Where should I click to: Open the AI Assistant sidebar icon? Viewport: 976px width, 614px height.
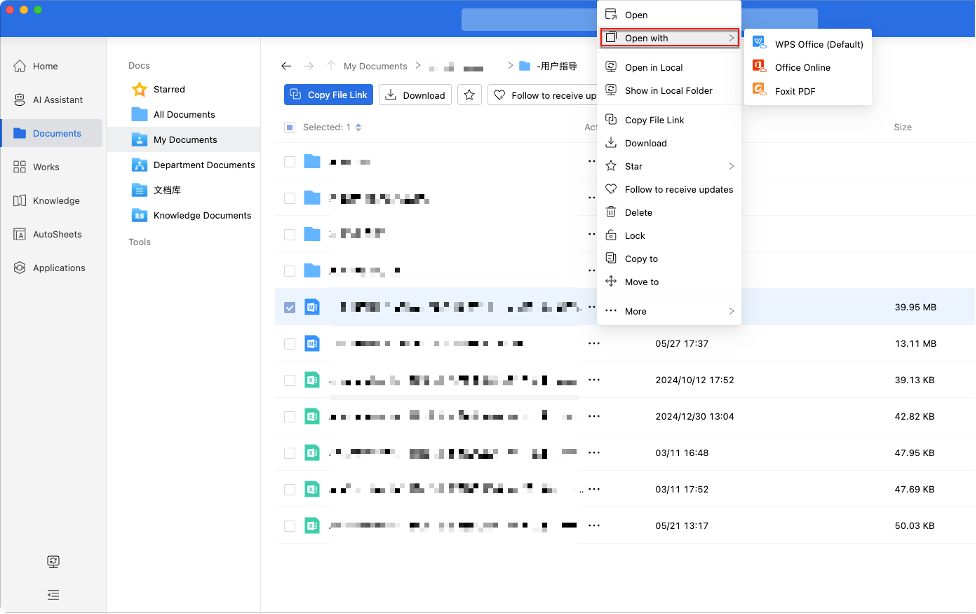tap(20, 100)
